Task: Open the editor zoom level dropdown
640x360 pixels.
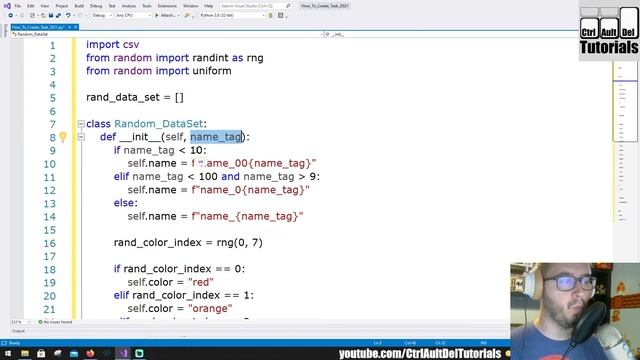Action: coord(20,322)
